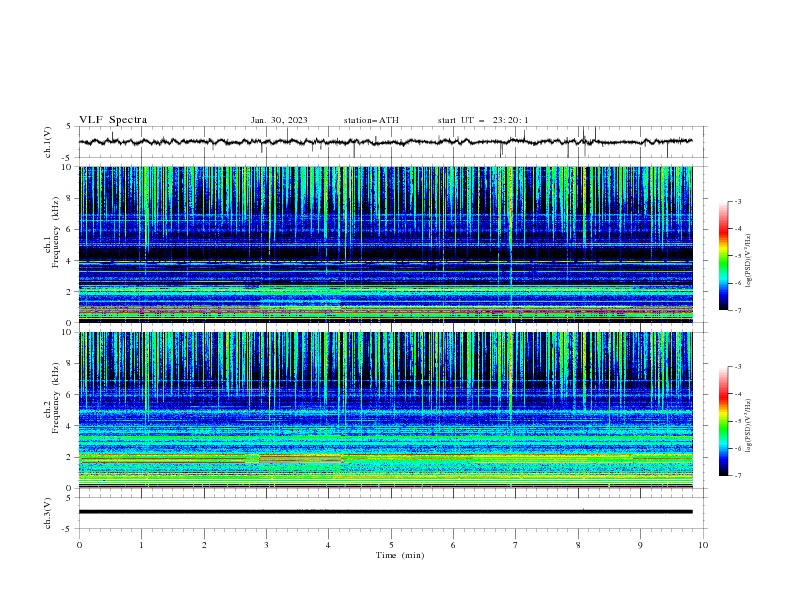Image resolution: width=792 pixels, height=612 pixels.
Task: Click the ch.2 'Frequency (kHz)' axis label
Action: click(x=56, y=398)
